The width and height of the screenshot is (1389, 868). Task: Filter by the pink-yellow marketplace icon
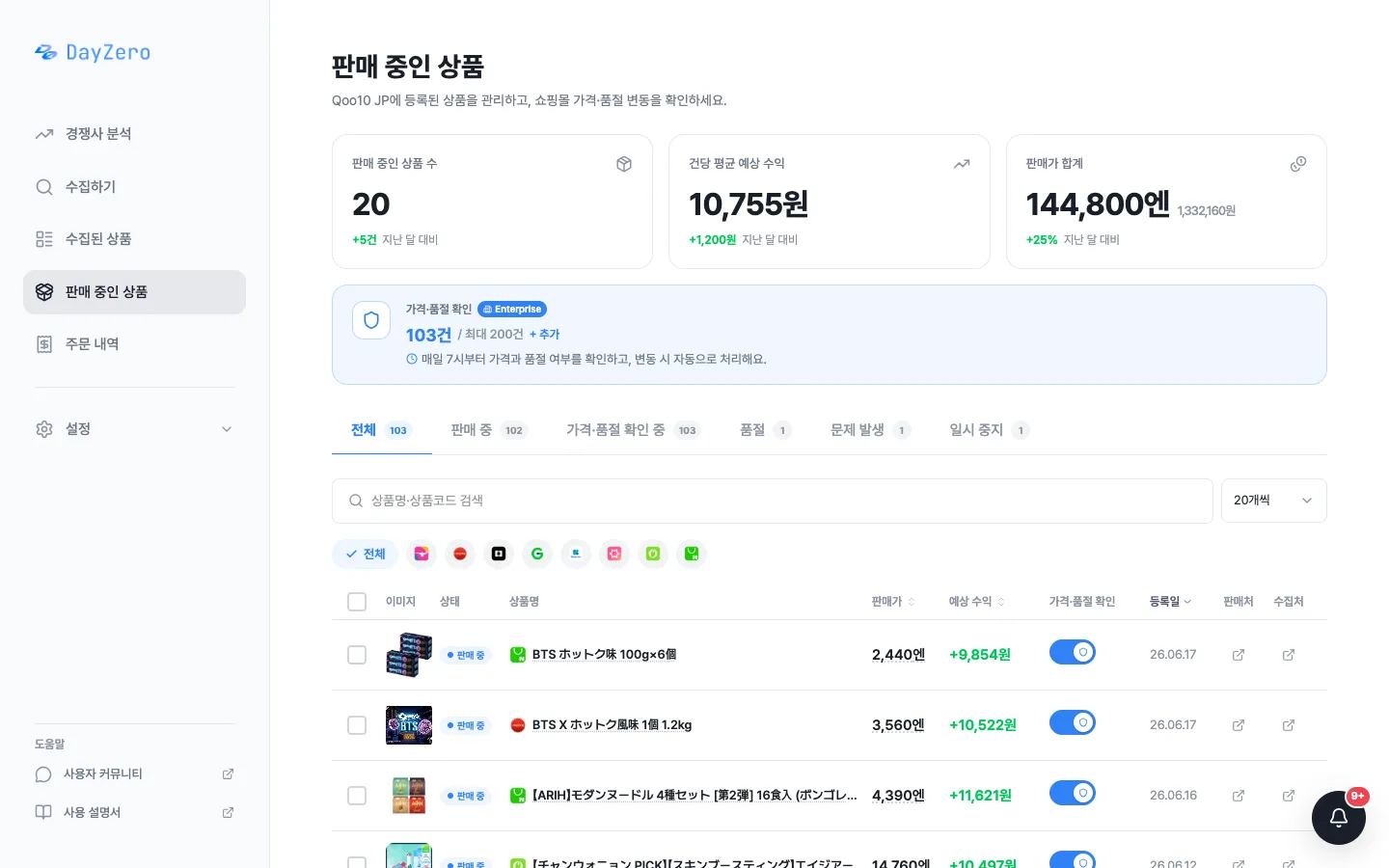click(x=422, y=554)
